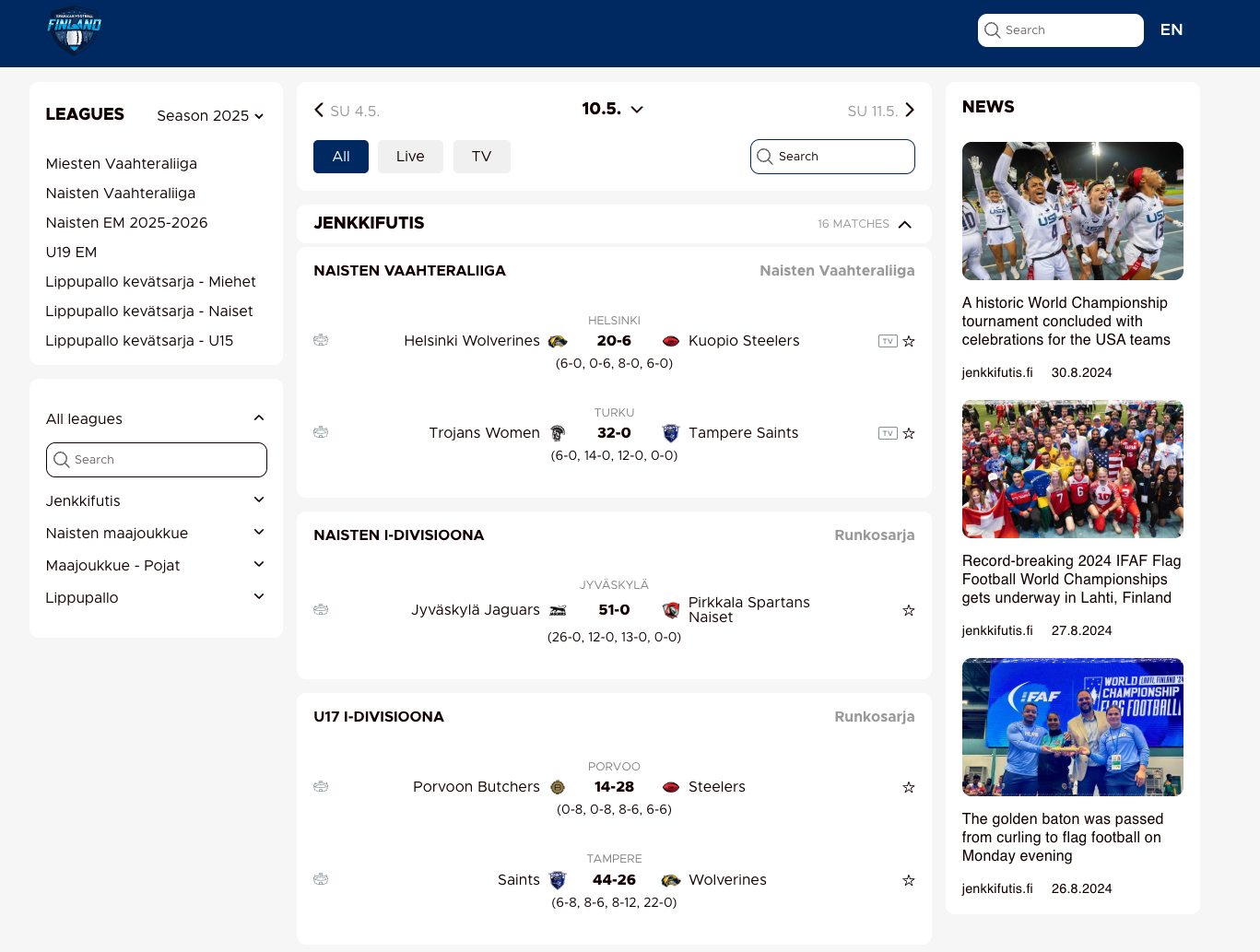Image resolution: width=1260 pixels, height=952 pixels.
Task: Open the IFAF golden baton news thumbnail
Action: [1073, 727]
